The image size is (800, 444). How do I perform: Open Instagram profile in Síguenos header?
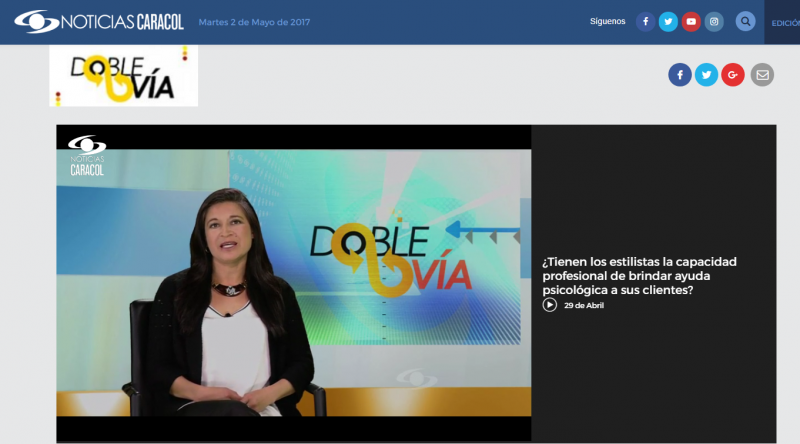click(714, 21)
